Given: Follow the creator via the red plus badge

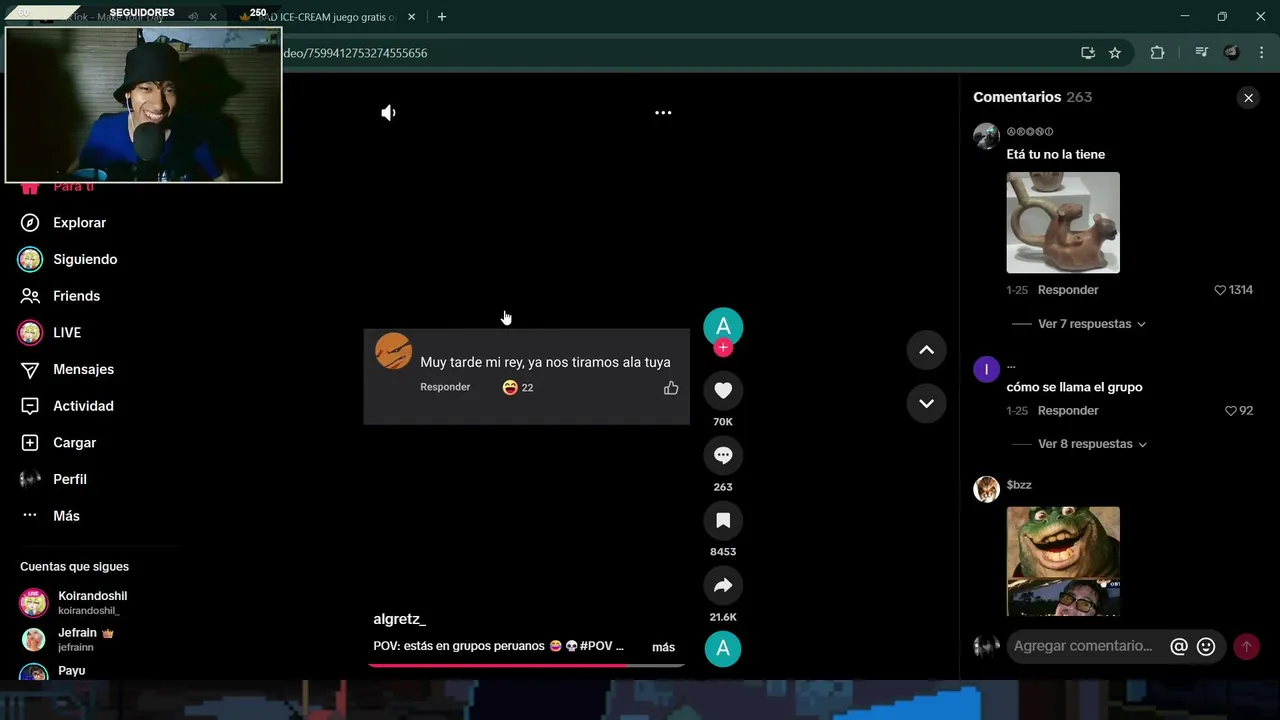Looking at the screenshot, I should click(x=723, y=348).
